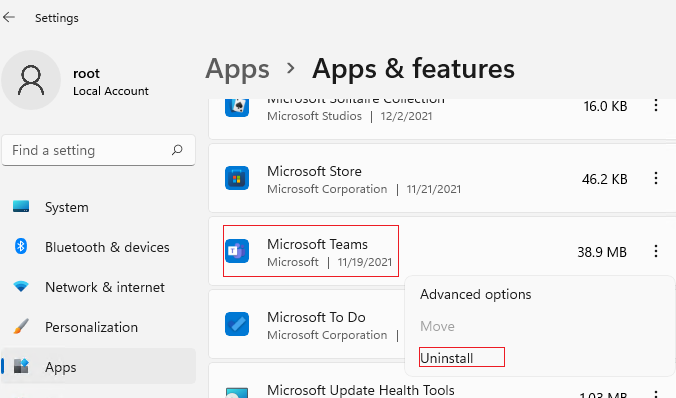Viewport: 676px width, 398px height.
Task: Click the search magnifier icon
Action: point(177,150)
